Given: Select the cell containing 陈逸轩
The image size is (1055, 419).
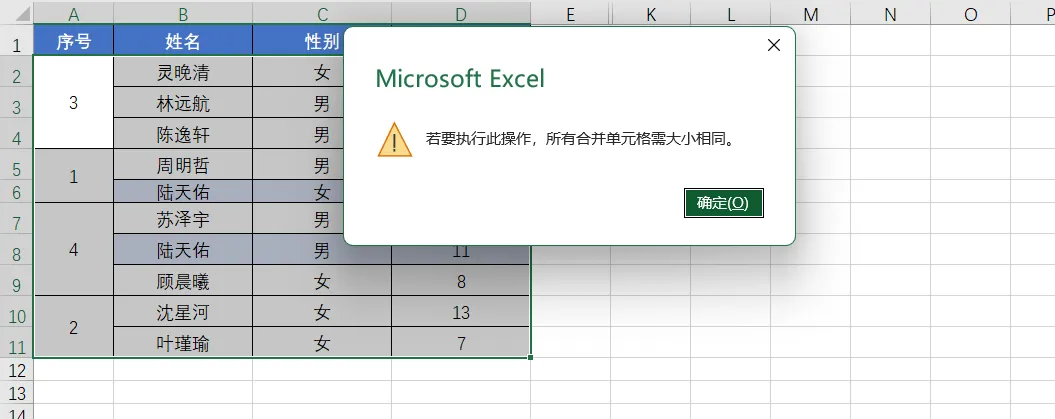Looking at the screenshot, I should pyautogui.click(x=183, y=133).
